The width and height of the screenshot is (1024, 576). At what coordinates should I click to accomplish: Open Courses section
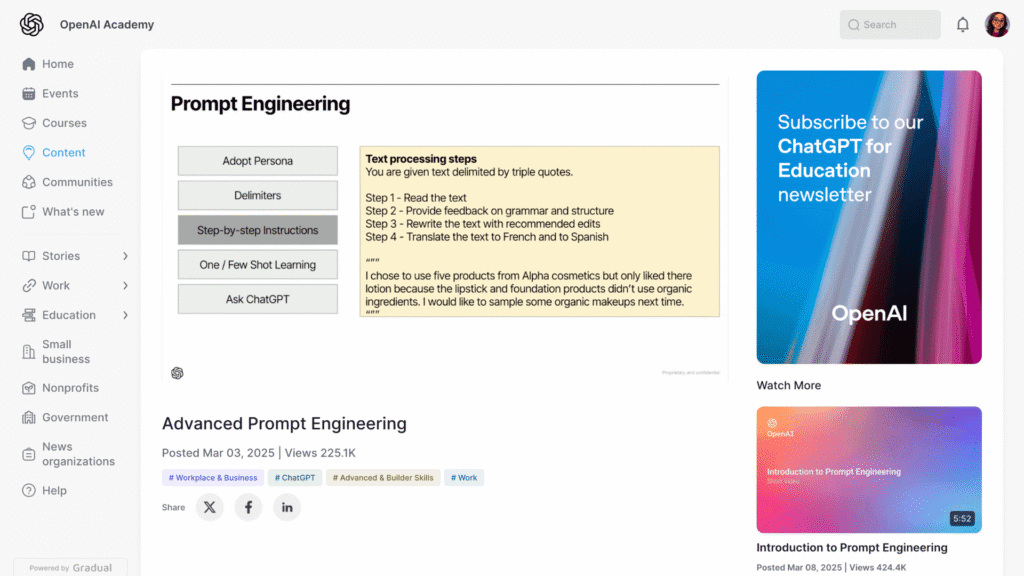(64, 123)
